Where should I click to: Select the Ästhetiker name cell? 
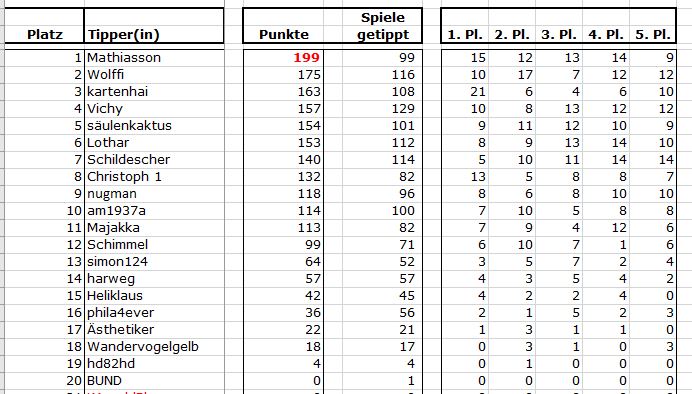point(154,330)
